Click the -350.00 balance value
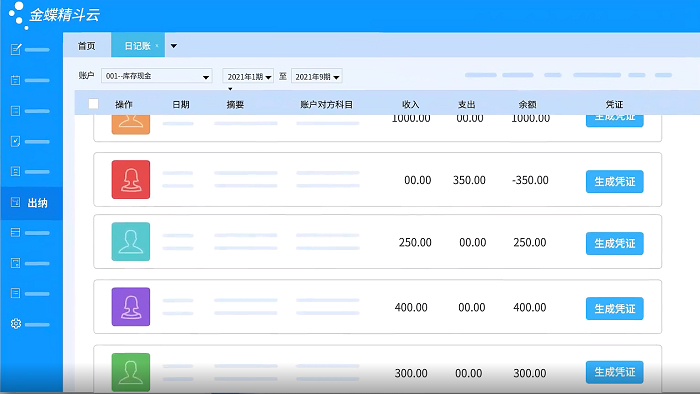Screen dimensions: 700x394 [530, 180]
